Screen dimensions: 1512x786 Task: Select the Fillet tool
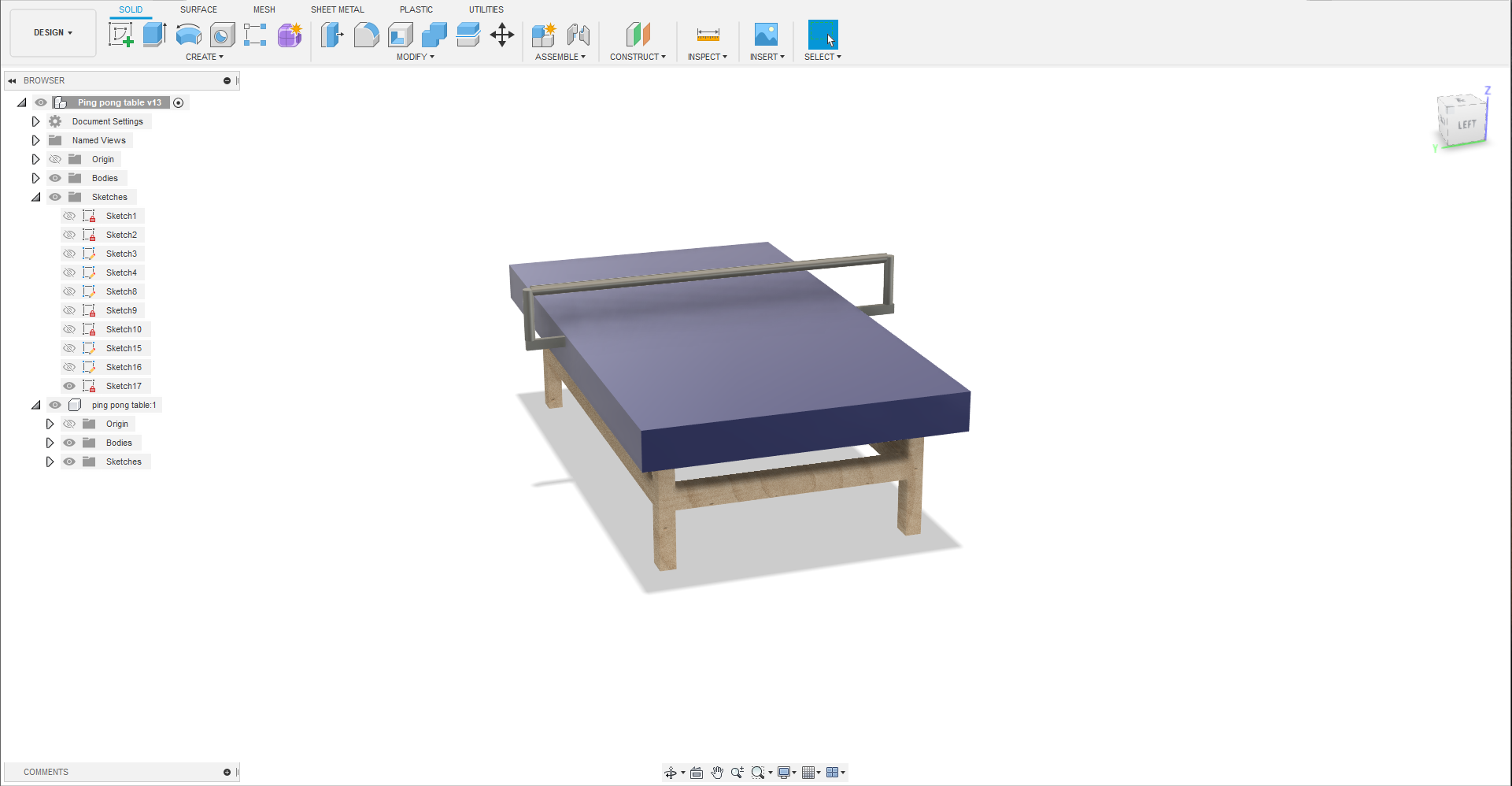point(366,35)
